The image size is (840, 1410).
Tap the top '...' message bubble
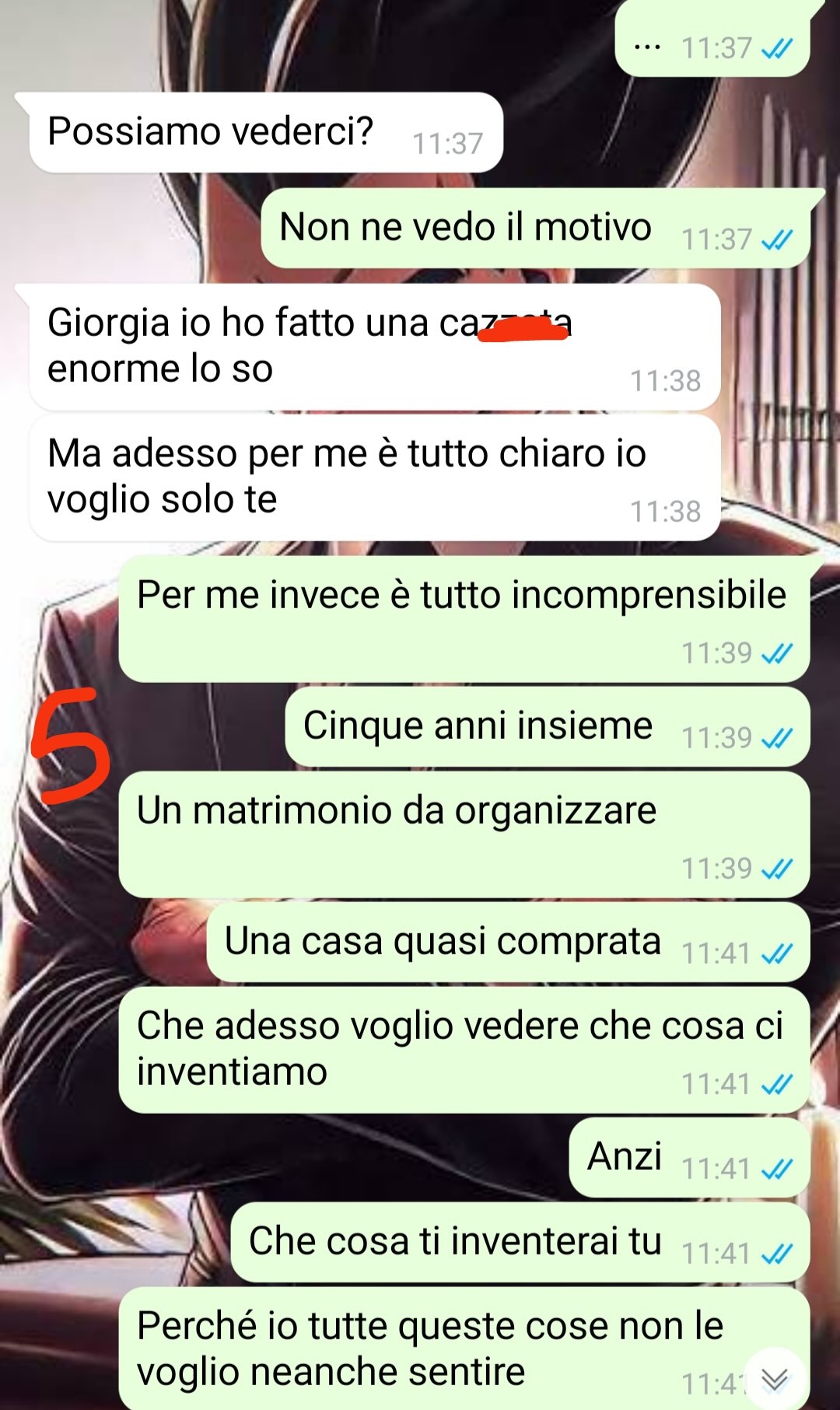[x=712, y=39]
